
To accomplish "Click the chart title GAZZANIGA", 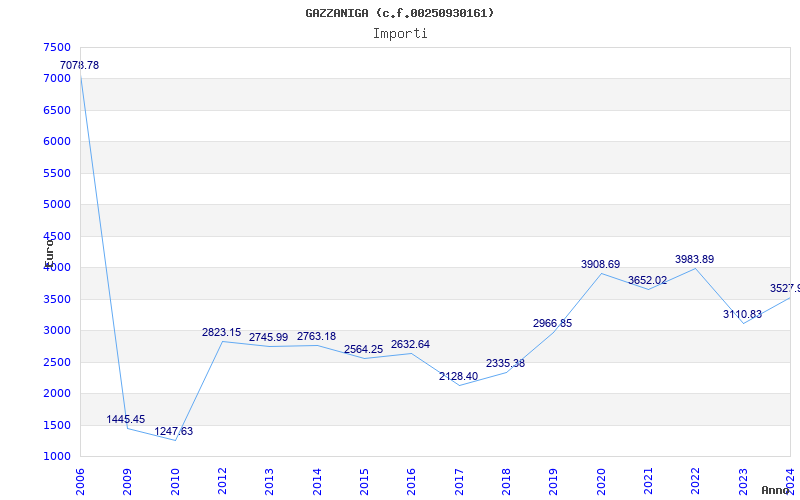I will point(400,13).
